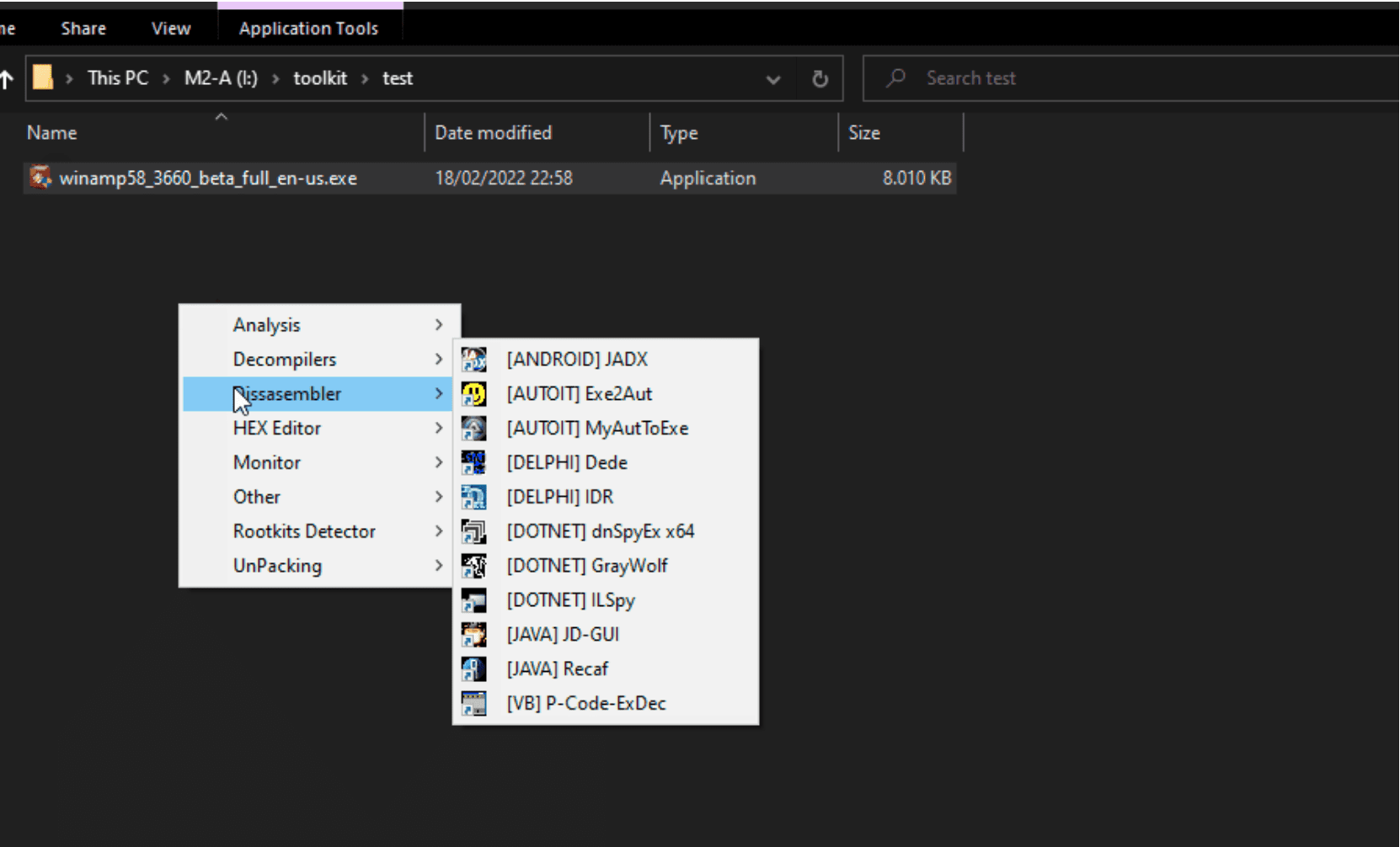The height and width of the screenshot is (847, 1400).
Task: Click the winamp installer file icon
Action: pyautogui.click(x=40, y=178)
